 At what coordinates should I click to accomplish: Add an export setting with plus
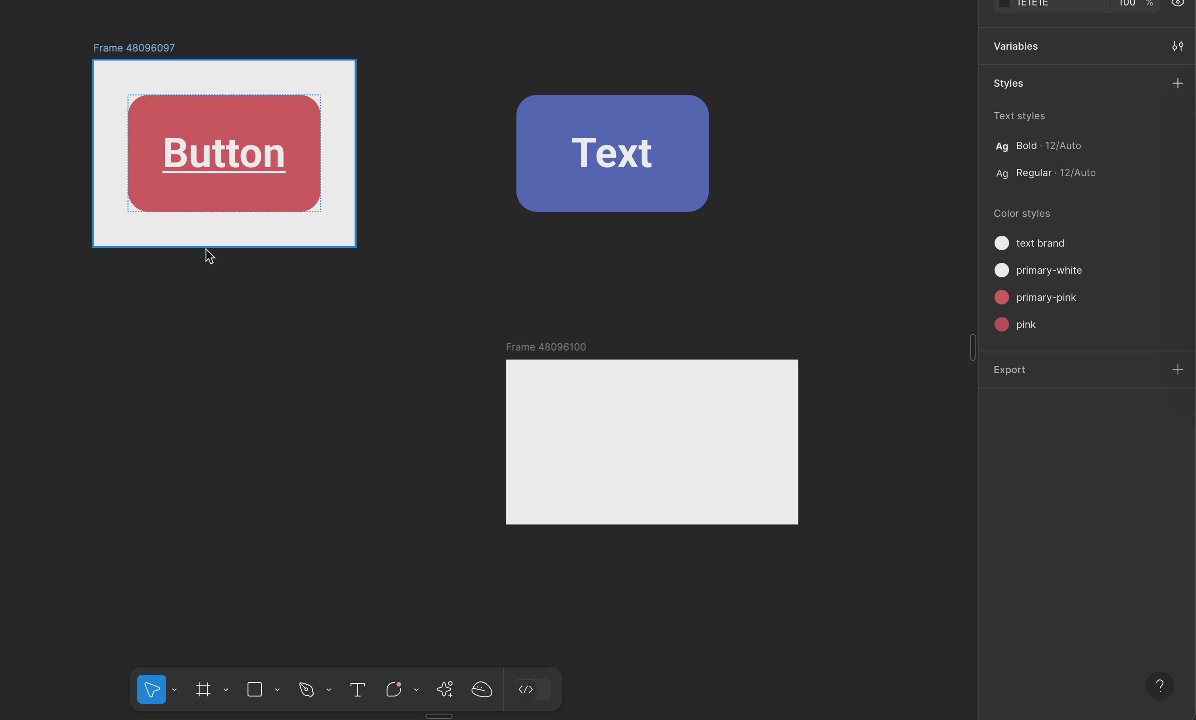coord(1178,370)
